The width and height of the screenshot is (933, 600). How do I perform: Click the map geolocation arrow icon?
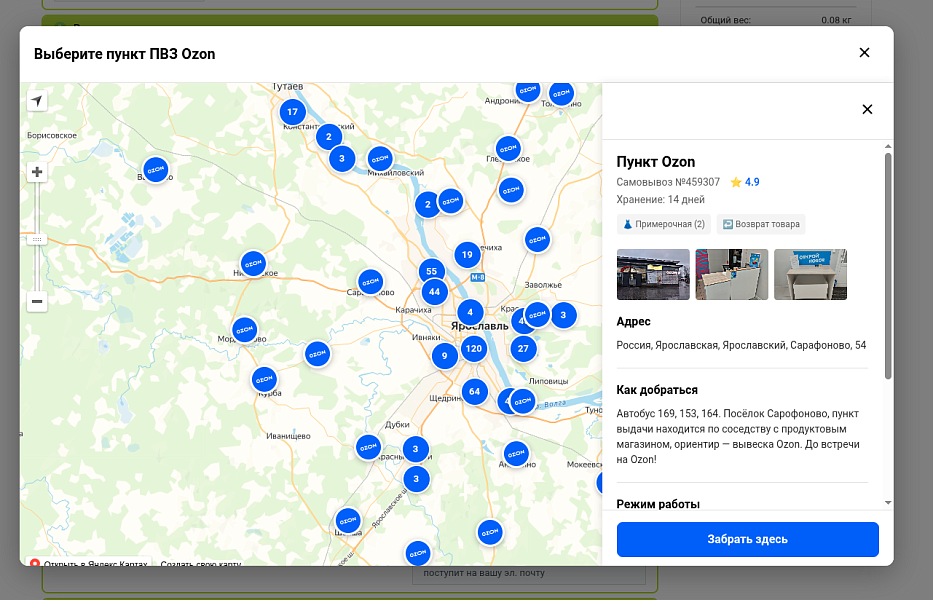pyautogui.click(x=37, y=101)
